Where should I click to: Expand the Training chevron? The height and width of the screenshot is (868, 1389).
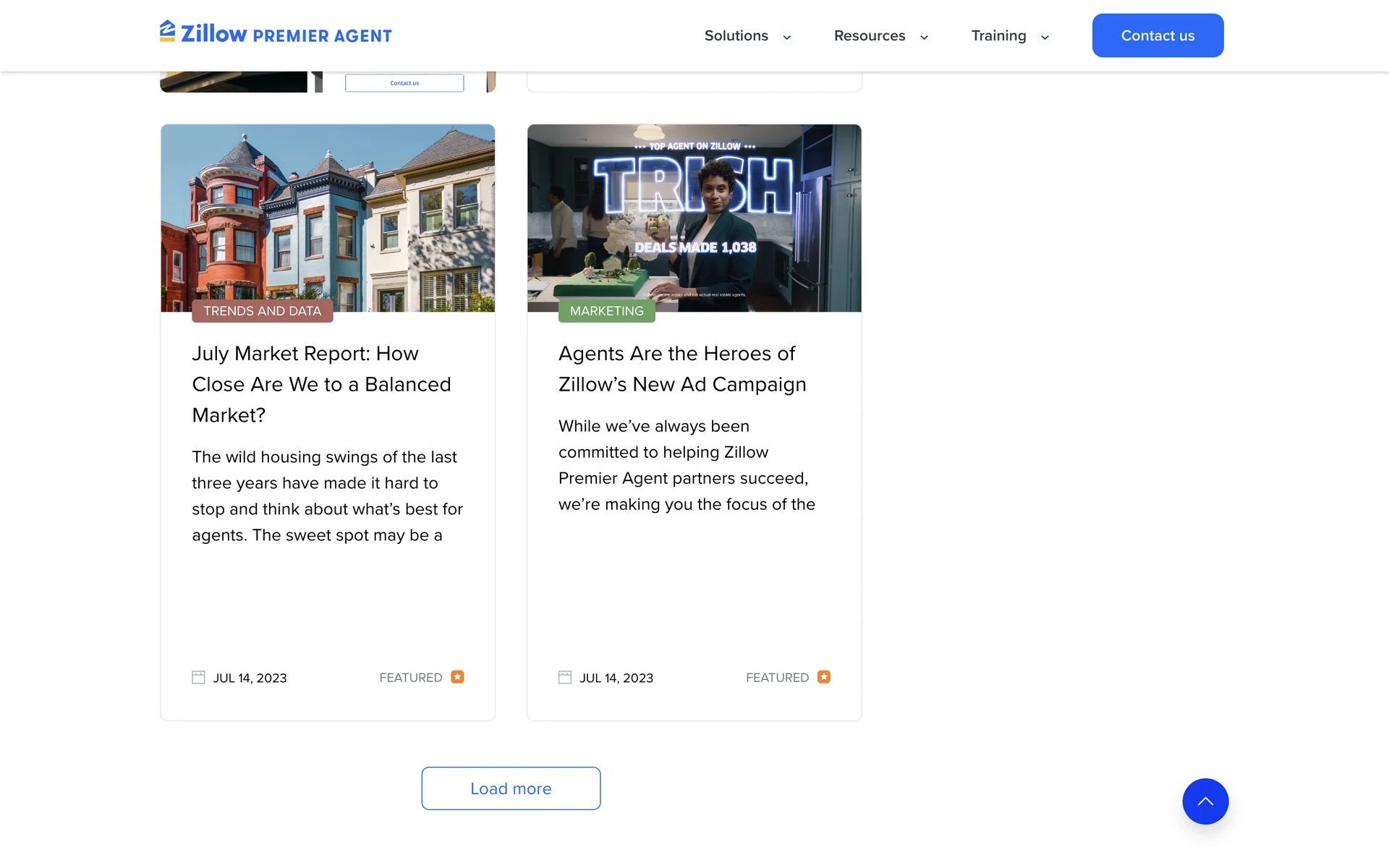pyautogui.click(x=1045, y=37)
